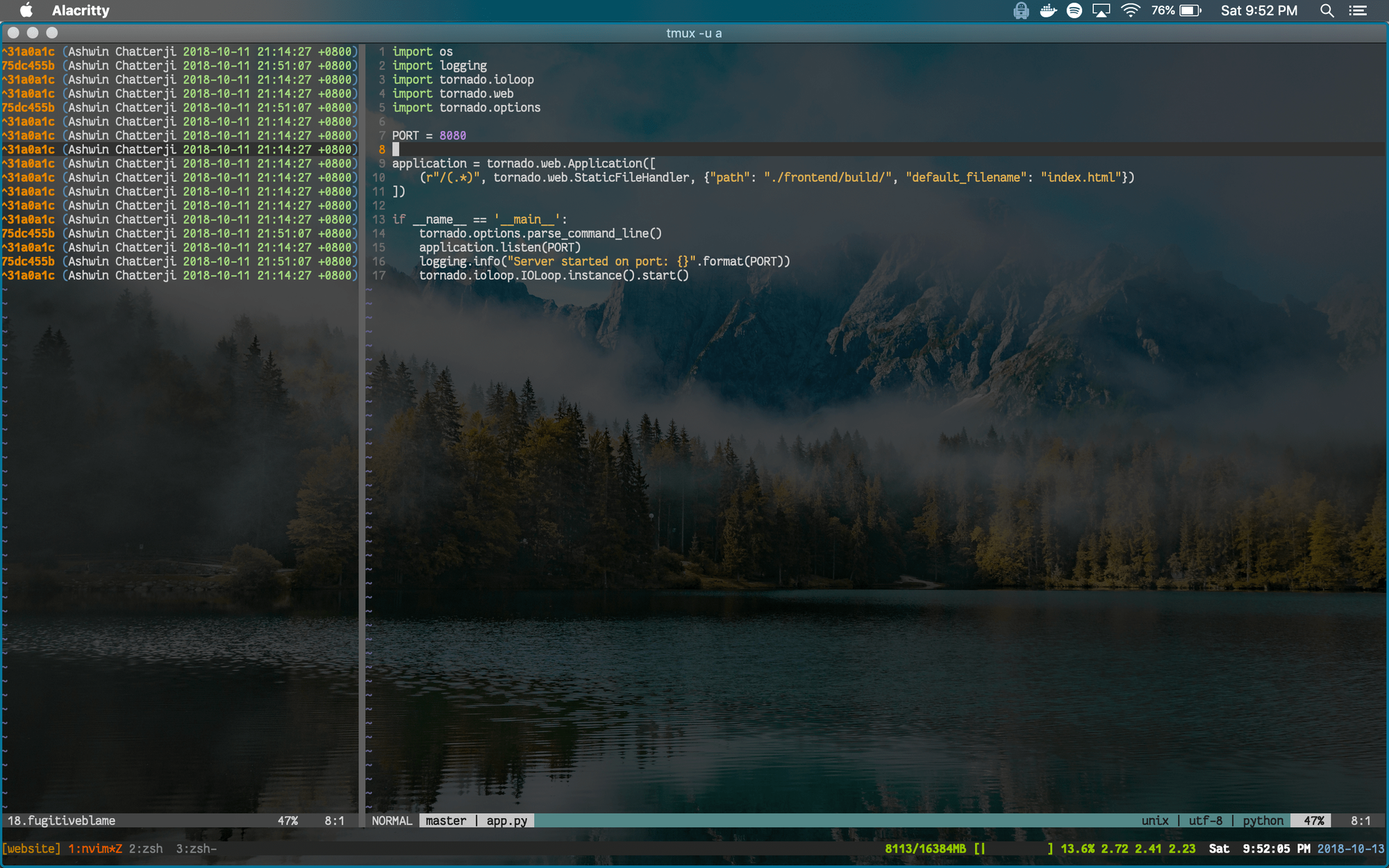Click the Sat 9:52 PM clock
Screen dimensions: 1389x868
[1259, 10]
